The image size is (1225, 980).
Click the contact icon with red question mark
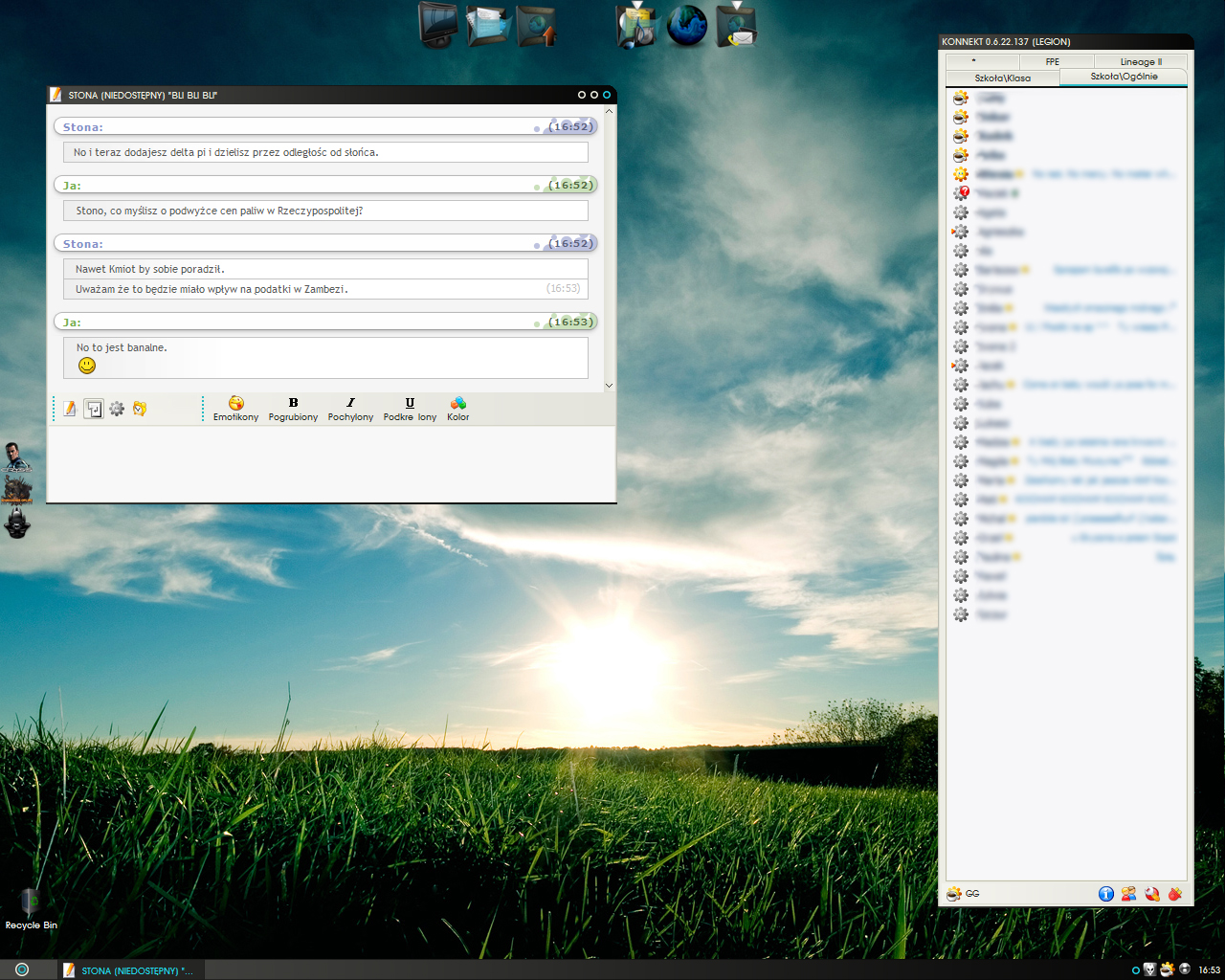point(961,193)
